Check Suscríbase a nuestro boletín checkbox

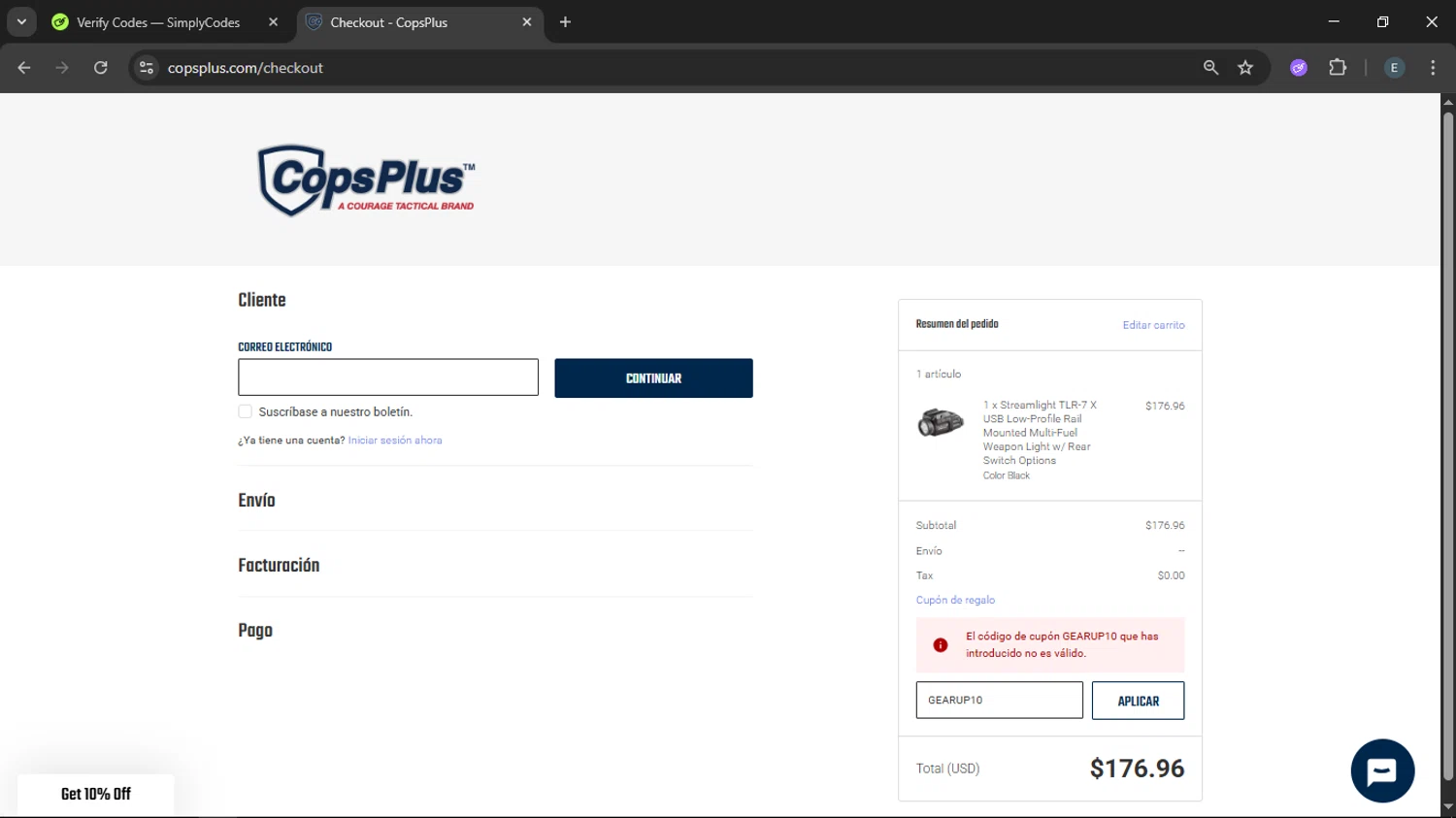pyautogui.click(x=245, y=411)
